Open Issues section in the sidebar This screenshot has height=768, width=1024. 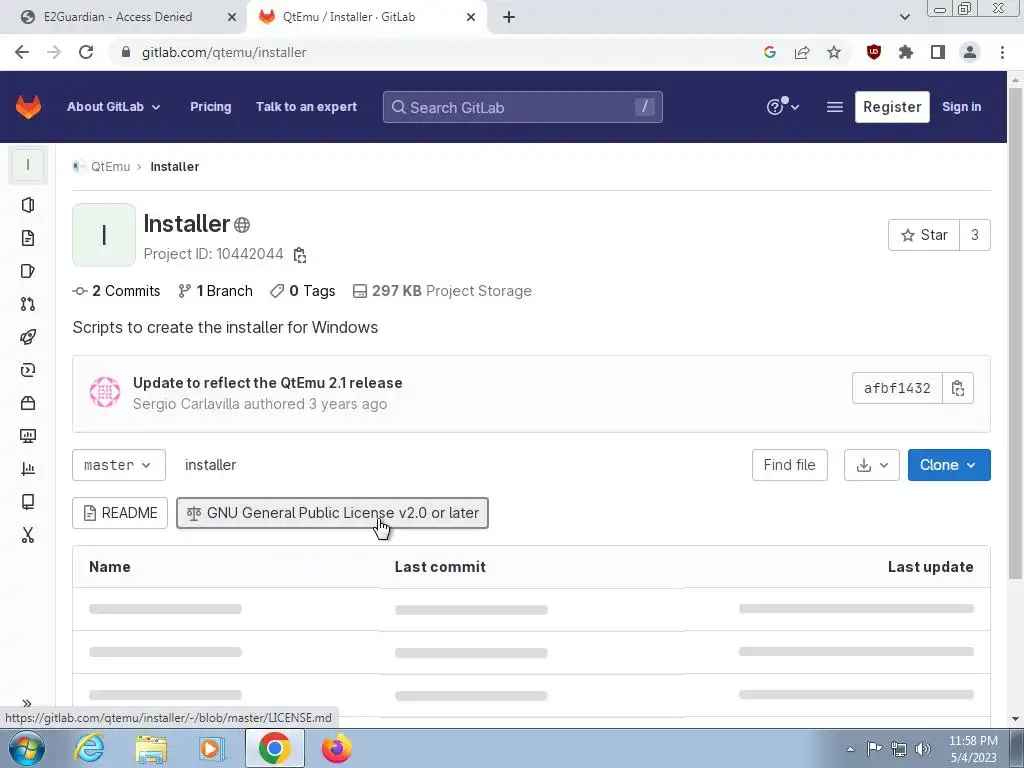click(27, 271)
